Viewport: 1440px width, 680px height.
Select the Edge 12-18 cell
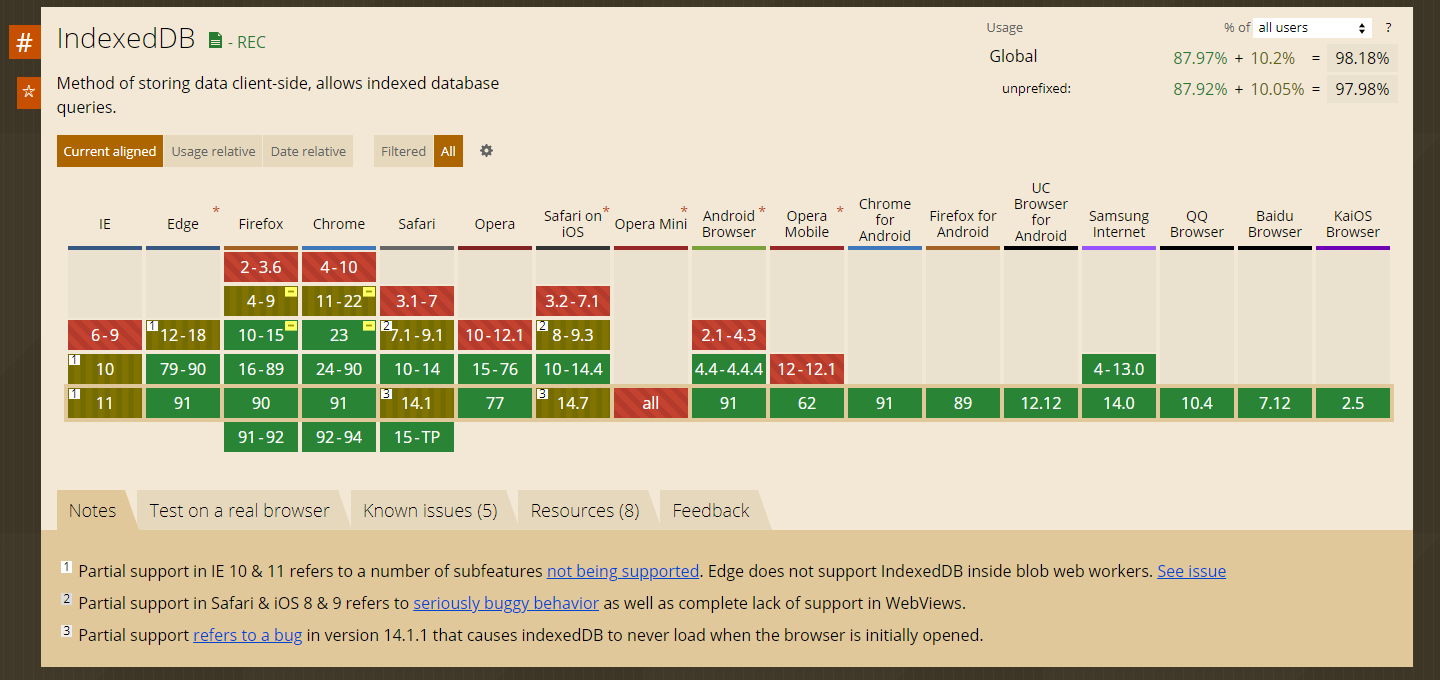183,335
